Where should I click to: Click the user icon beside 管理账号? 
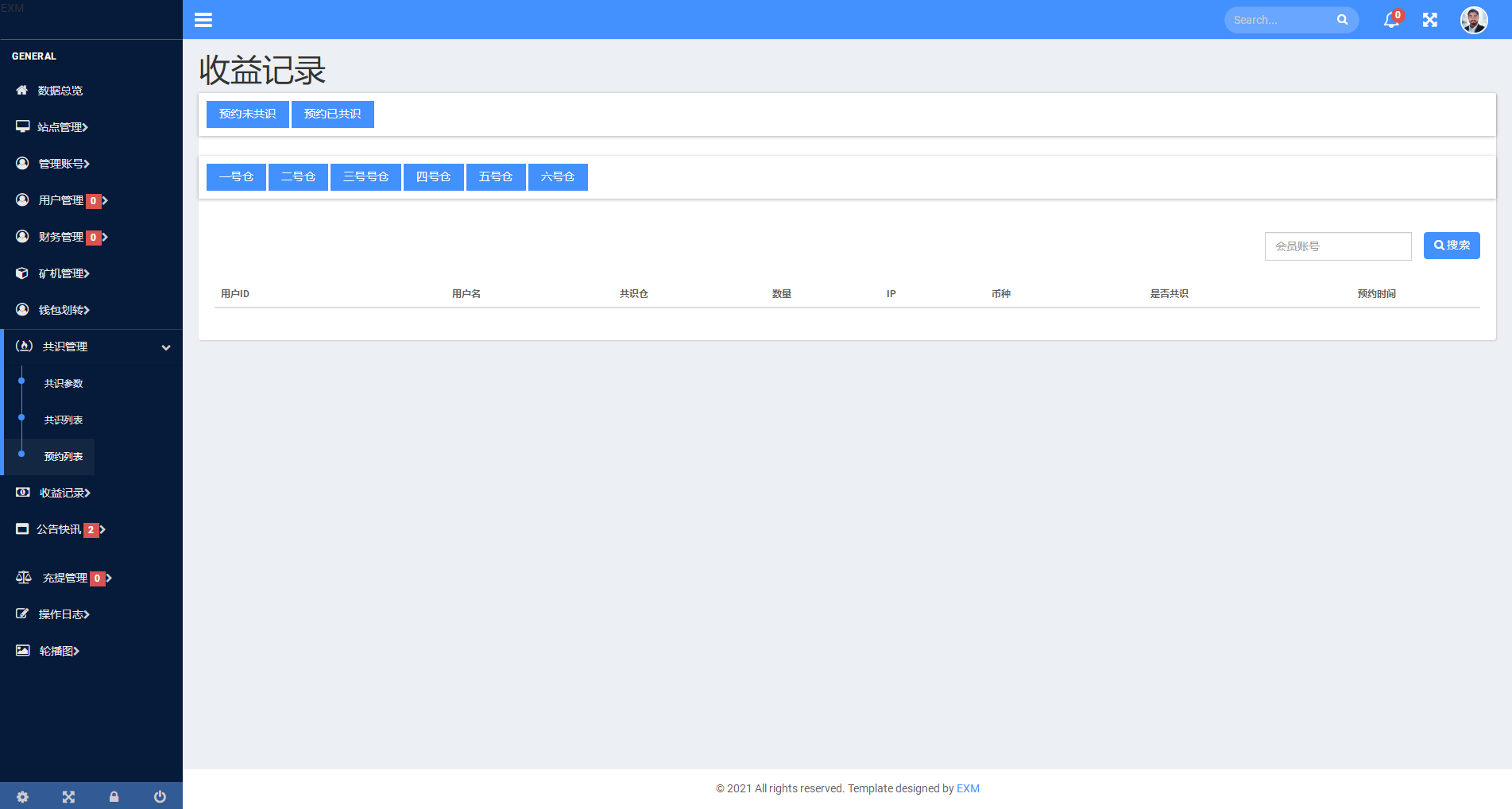(22, 163)
